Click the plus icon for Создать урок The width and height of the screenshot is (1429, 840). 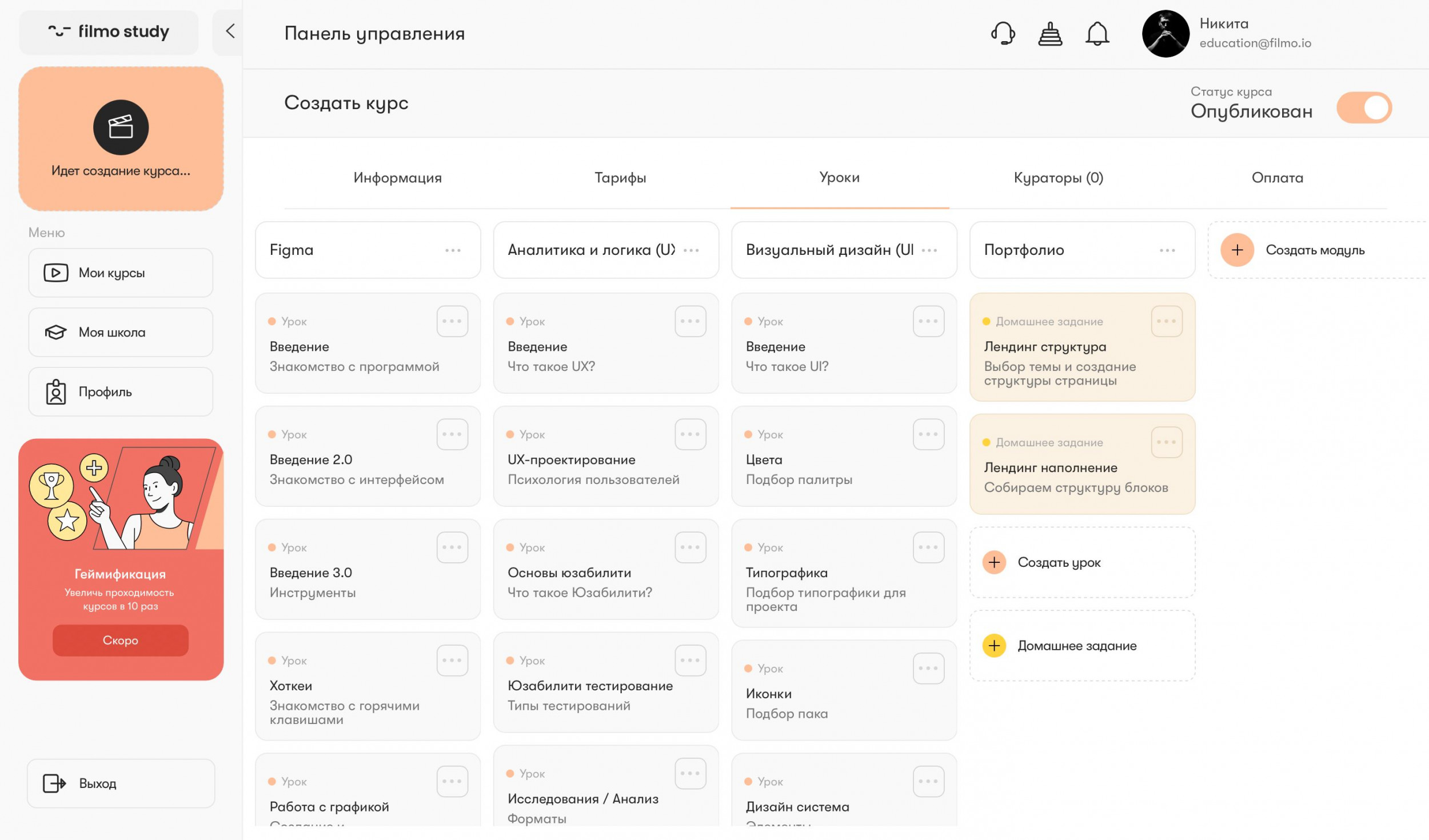coord(994,562)
